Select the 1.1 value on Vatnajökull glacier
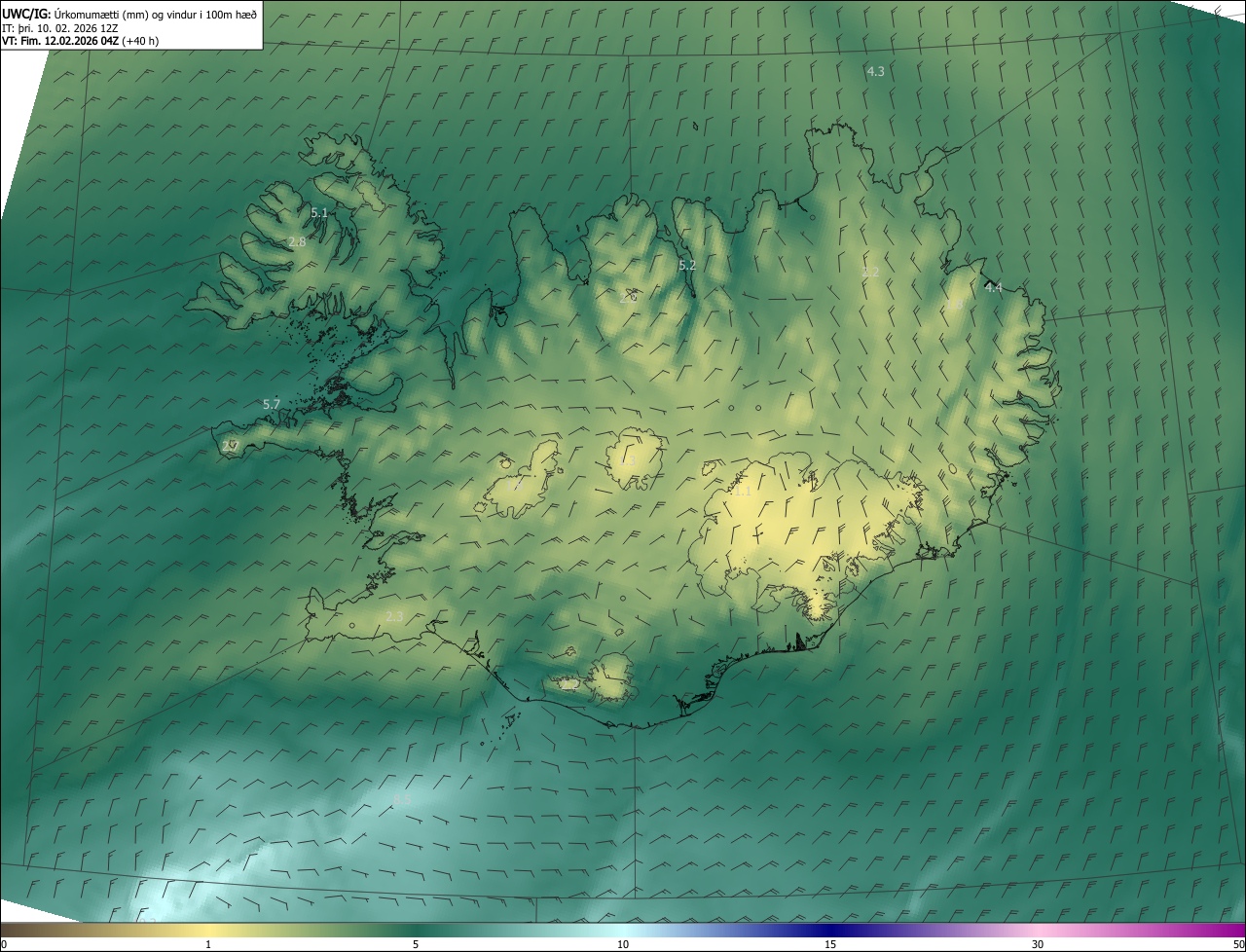Image resolution: width=1246 pixels, height=952 pixels. [x=743, y=492]
